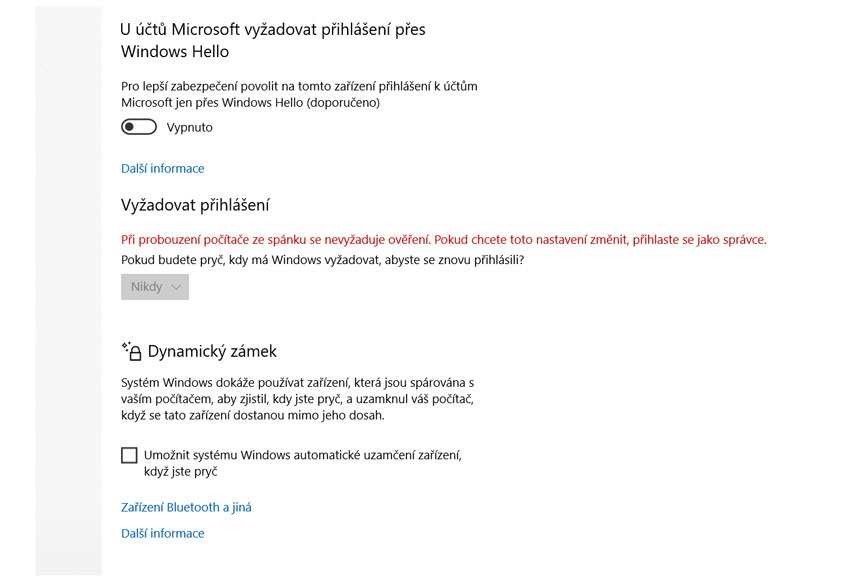
Task: Click the Dynamický zámek lock icon
Action: tap(131, 351)
